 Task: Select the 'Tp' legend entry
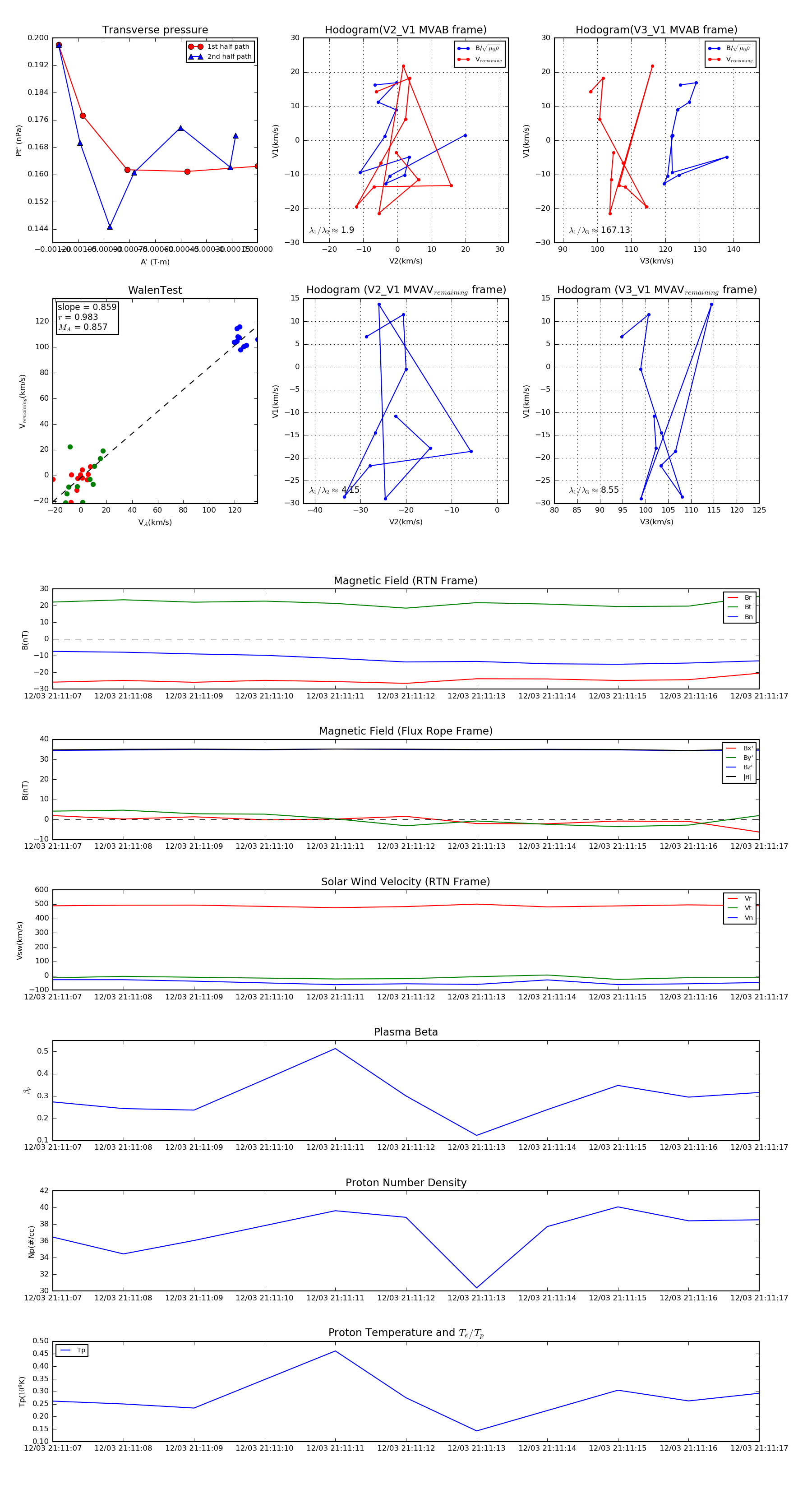(x=72, y=1350)
